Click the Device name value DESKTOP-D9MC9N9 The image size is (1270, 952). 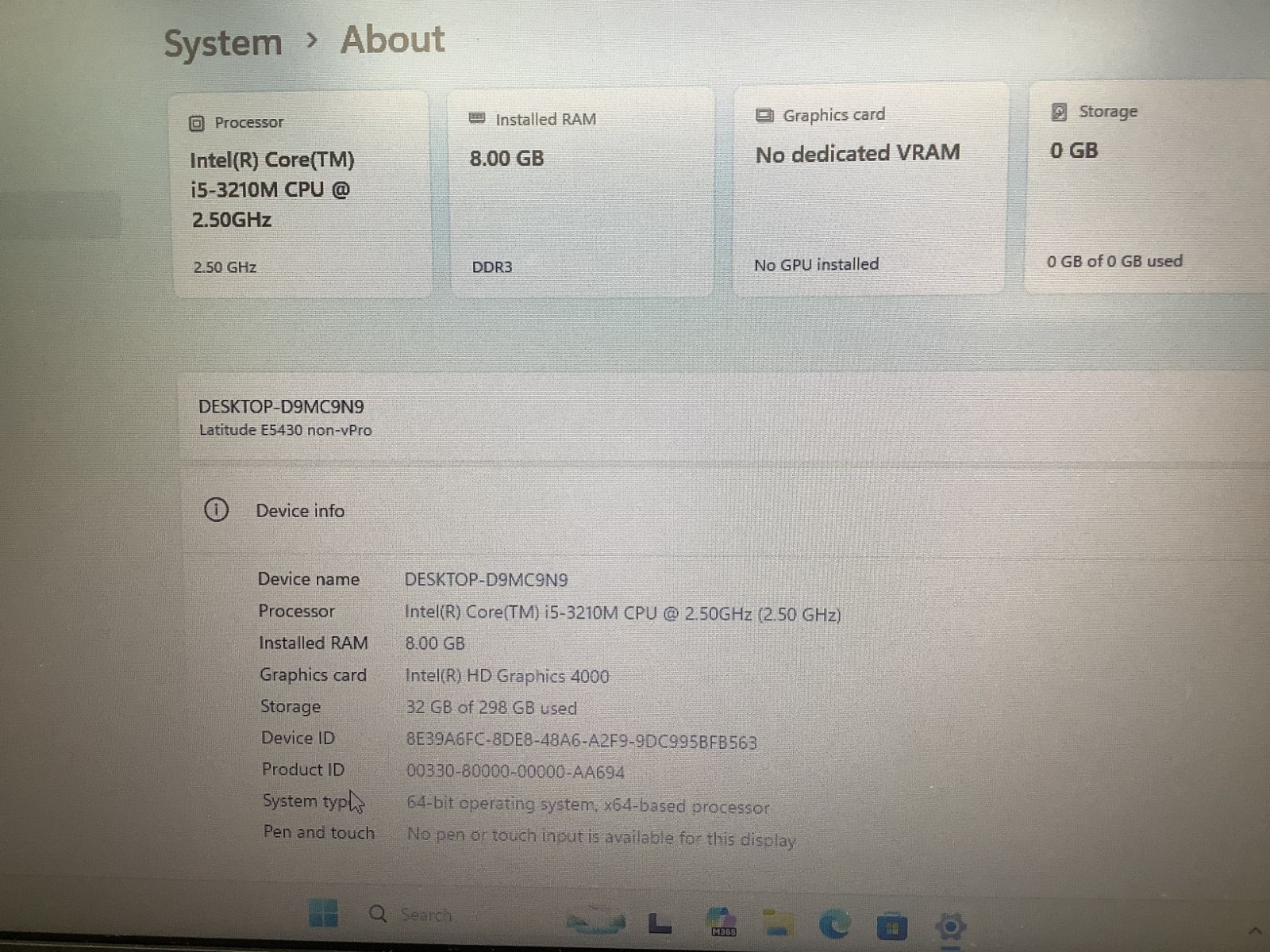click(486, 579)
